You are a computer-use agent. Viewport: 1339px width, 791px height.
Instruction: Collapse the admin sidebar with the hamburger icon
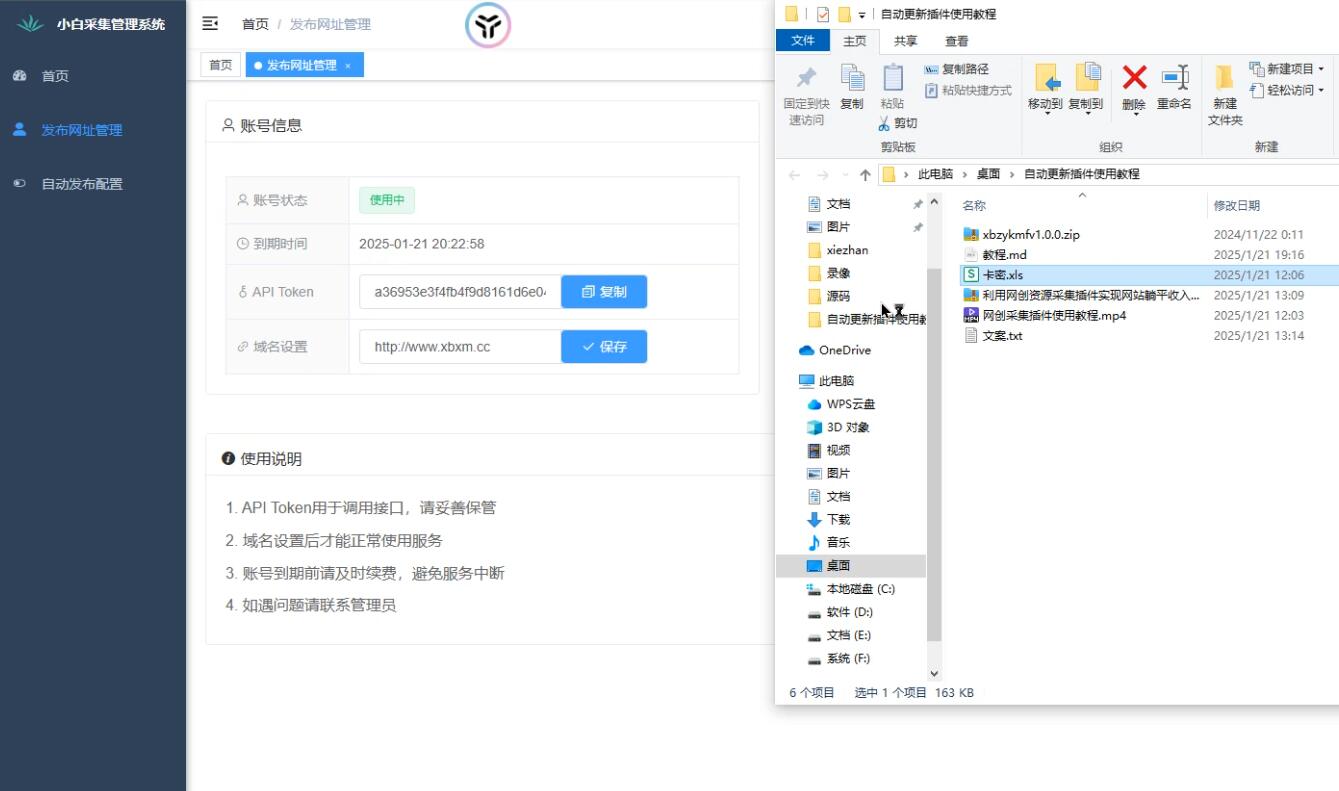click(209, 23)
